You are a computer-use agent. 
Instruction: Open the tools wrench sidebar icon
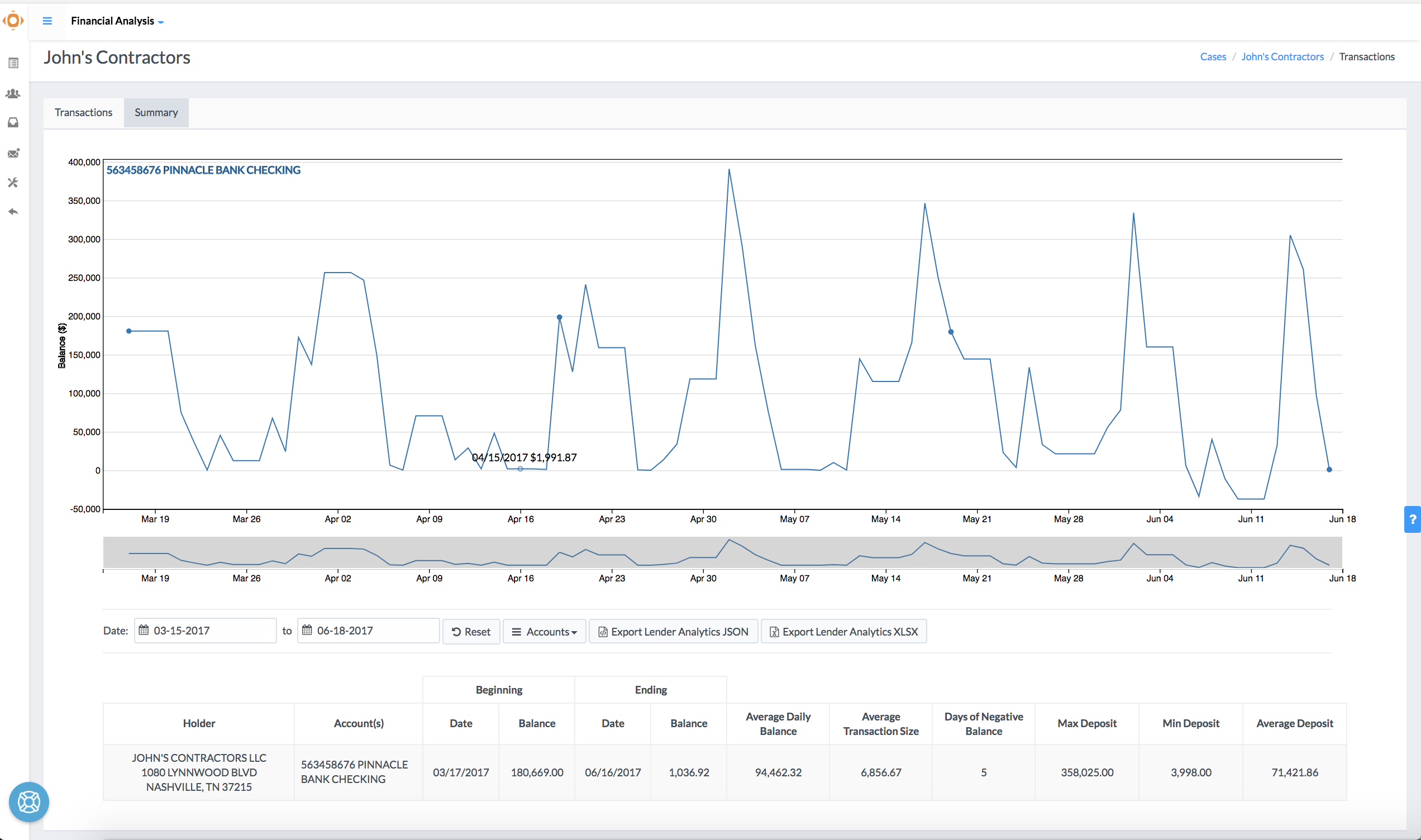click(x=13, y=182)
